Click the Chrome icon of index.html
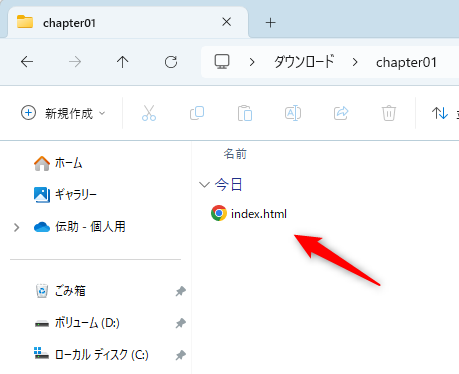The width and height of the screenshot is (459, 374). click(219, 213)
